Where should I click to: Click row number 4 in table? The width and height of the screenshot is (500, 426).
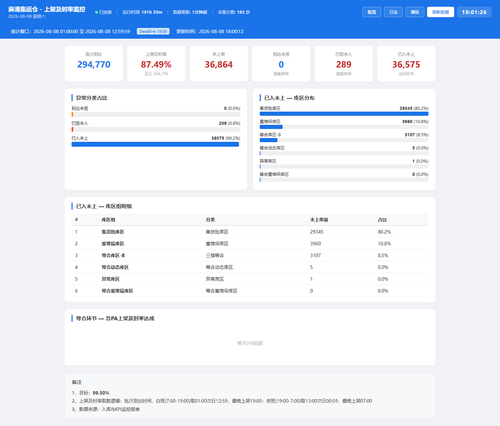click(76, 267)
